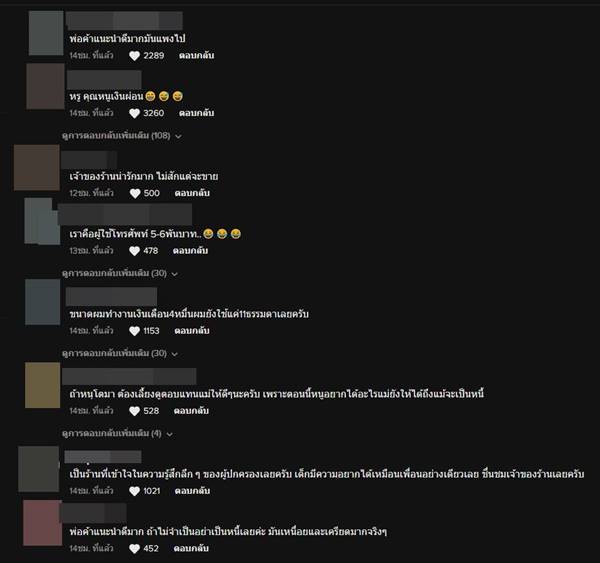
Task: Tap the heart icon beside 528
Action: [x=134, y=411]
